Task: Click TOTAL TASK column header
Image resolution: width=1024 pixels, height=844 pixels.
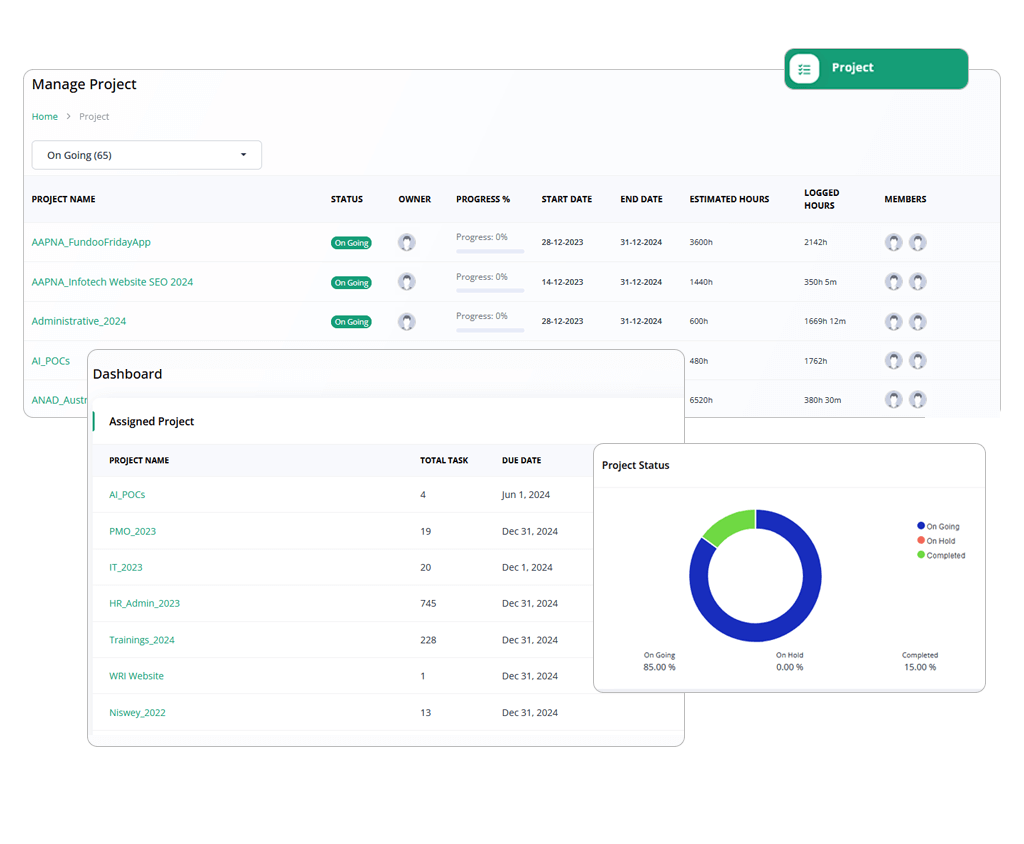Action: (444, 461)
